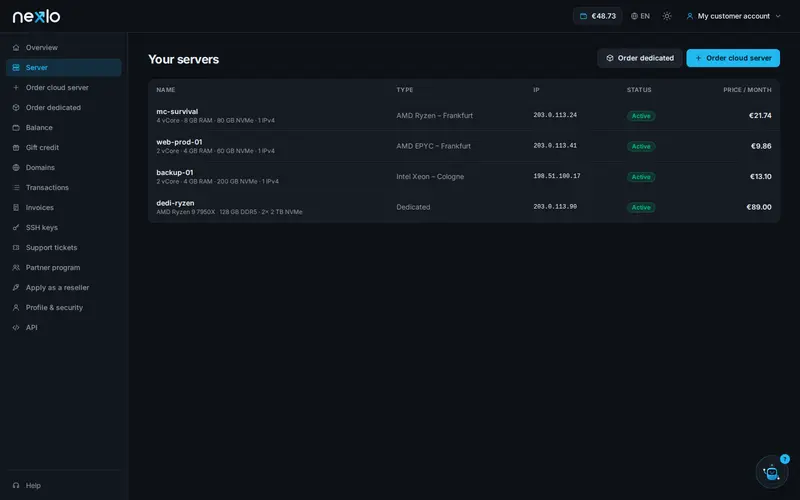The image size is (800, 500).
Task: Open Profile & security settings
Action: click(64, 308)
